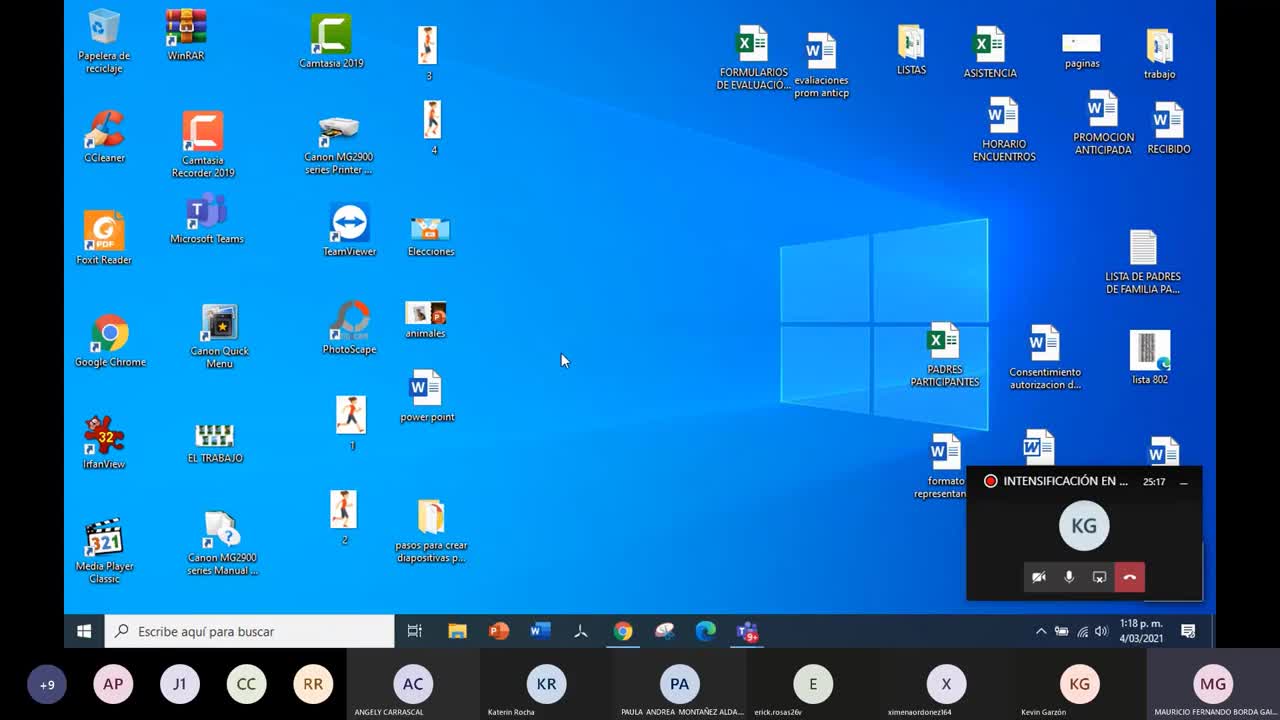Image resolution: width=1280 pixels, height=720 pixels.
Task: Open Microsoft Edge from the taskbar
Action: click(706, 631)
